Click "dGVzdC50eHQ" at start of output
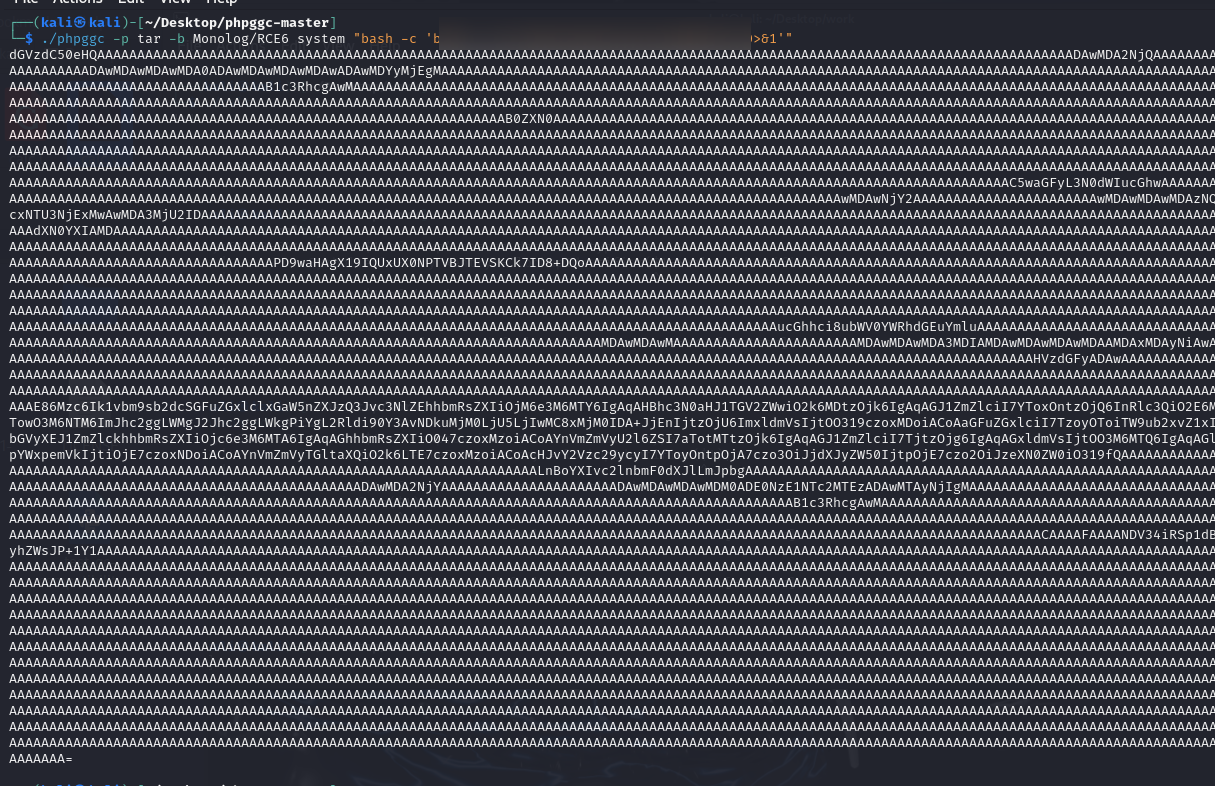 point(53,54)
